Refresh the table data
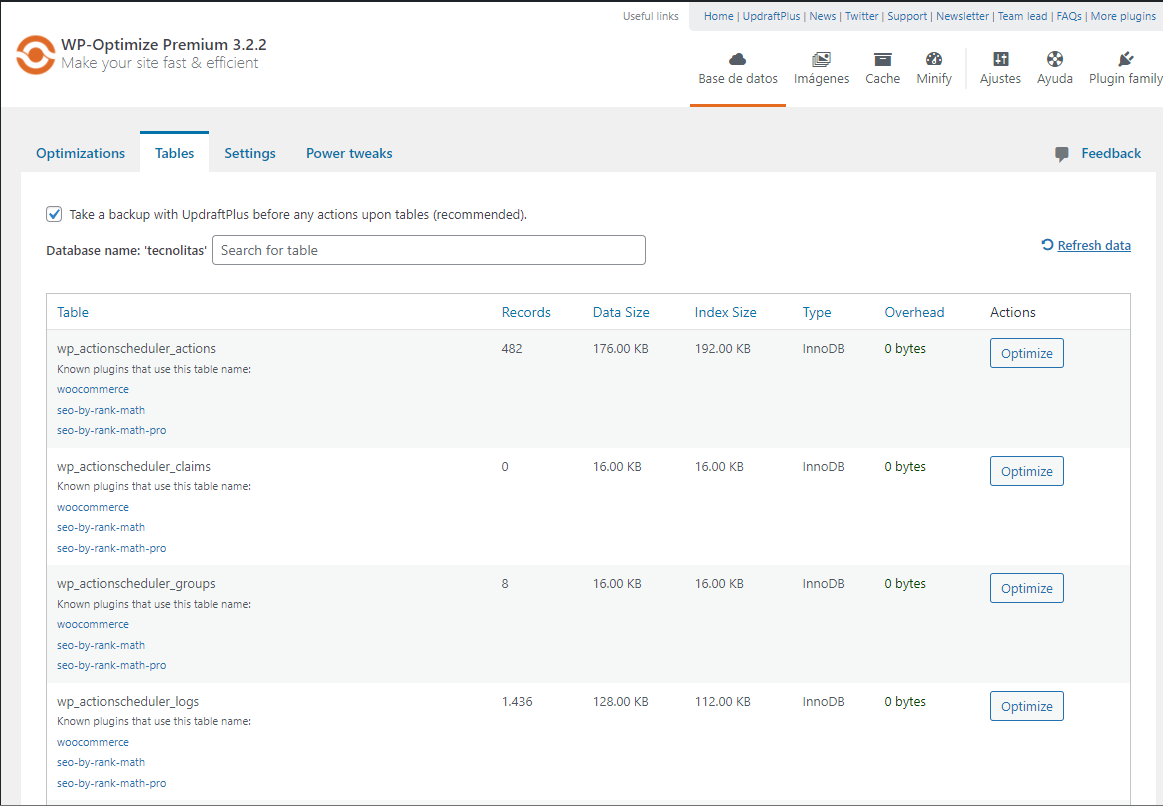 point(1093,245)
